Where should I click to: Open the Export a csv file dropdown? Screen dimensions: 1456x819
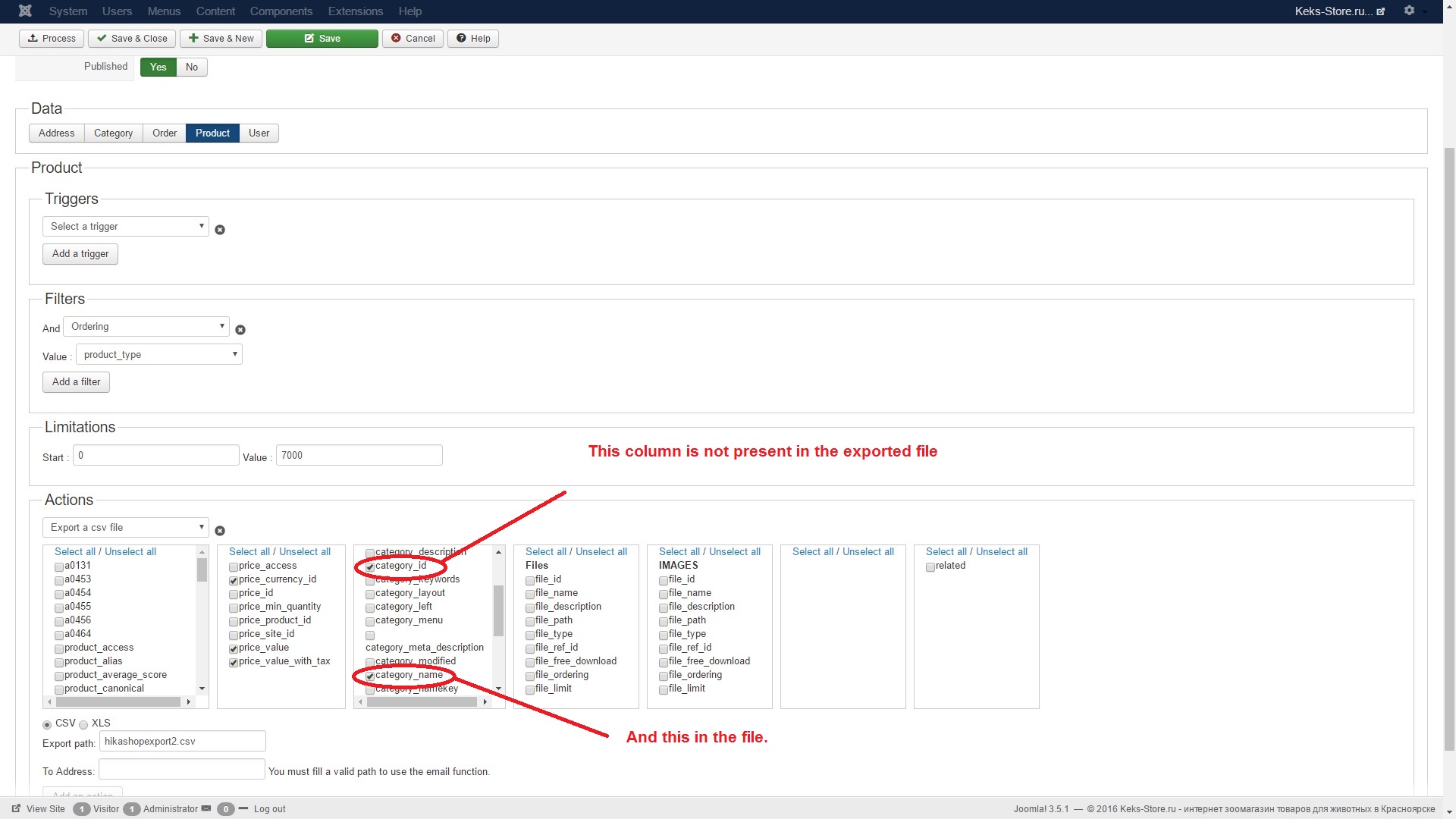pyautogui.click(x=125, y=528)
